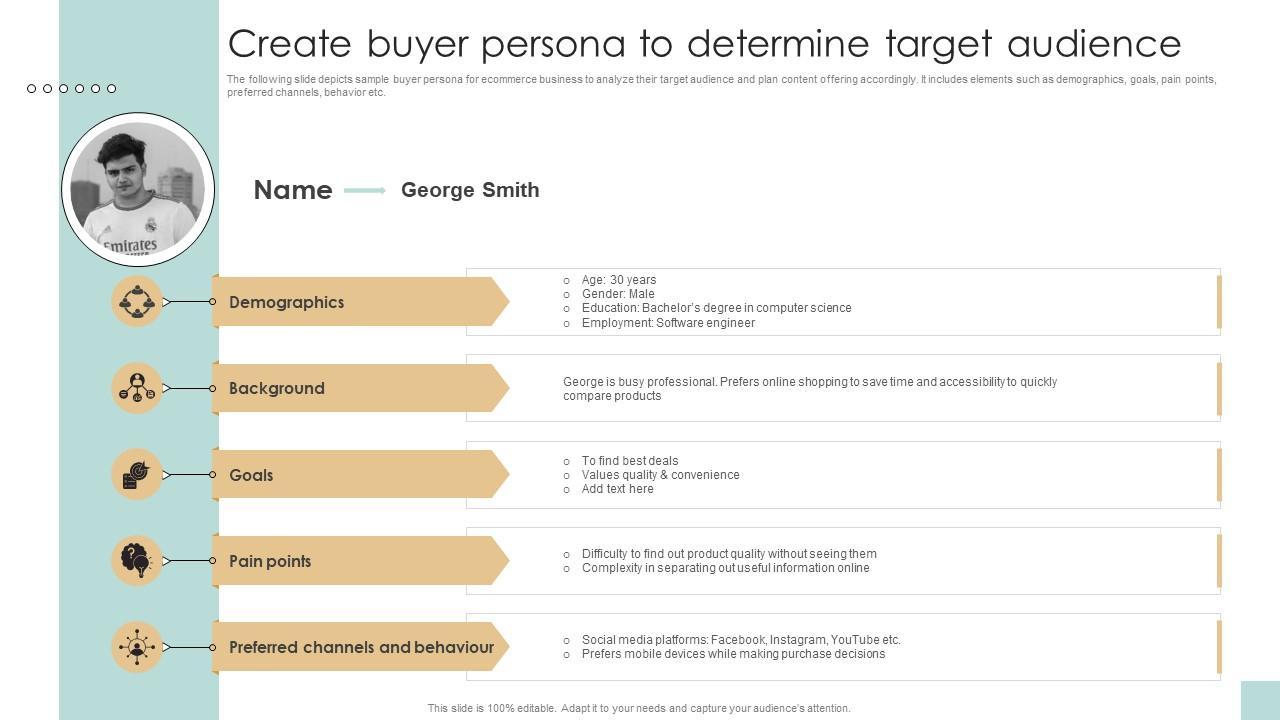Click the first decorative dot at left
This screenshot has height=720, width=1280.
click(x=32, y=89)
